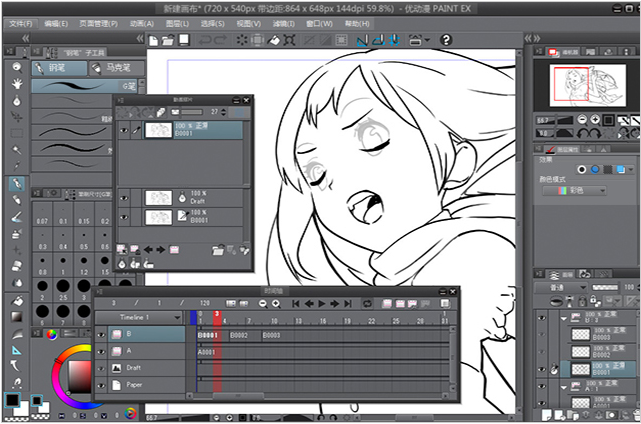Collapse the B : 3 animation folder
Viewport: 641px width, 424px height.
click(x=564, y=318)
